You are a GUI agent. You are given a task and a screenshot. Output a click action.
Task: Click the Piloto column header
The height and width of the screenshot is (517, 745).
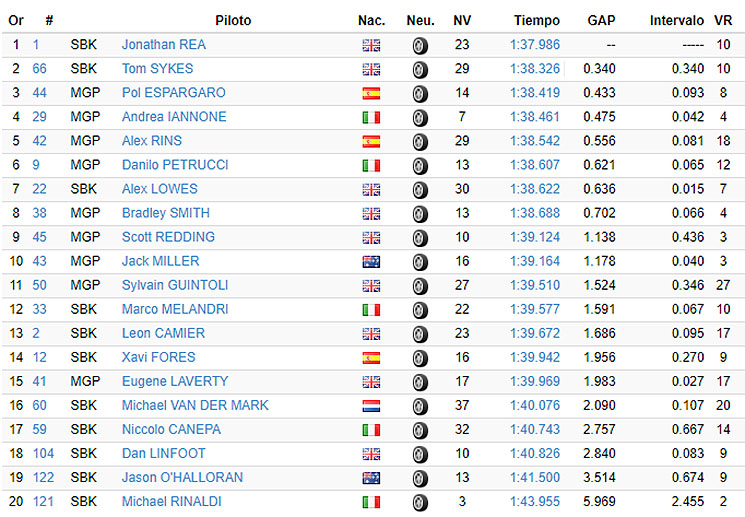[233, 20]
